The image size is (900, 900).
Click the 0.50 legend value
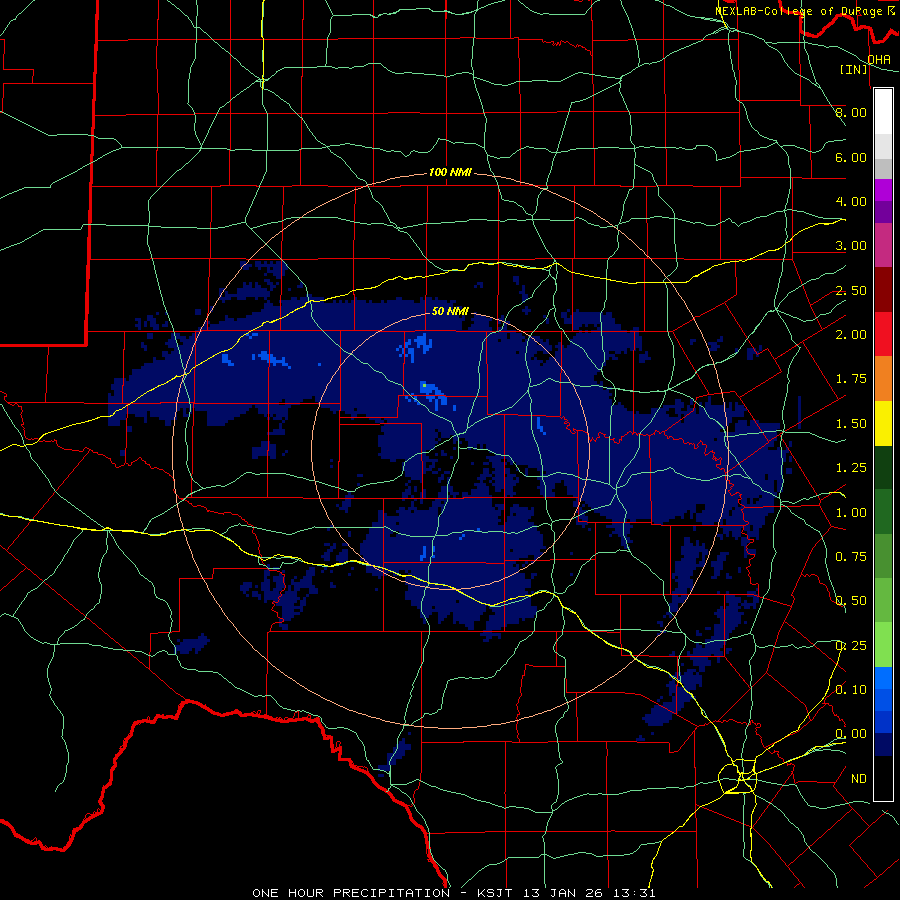click(x=851, y=601)
